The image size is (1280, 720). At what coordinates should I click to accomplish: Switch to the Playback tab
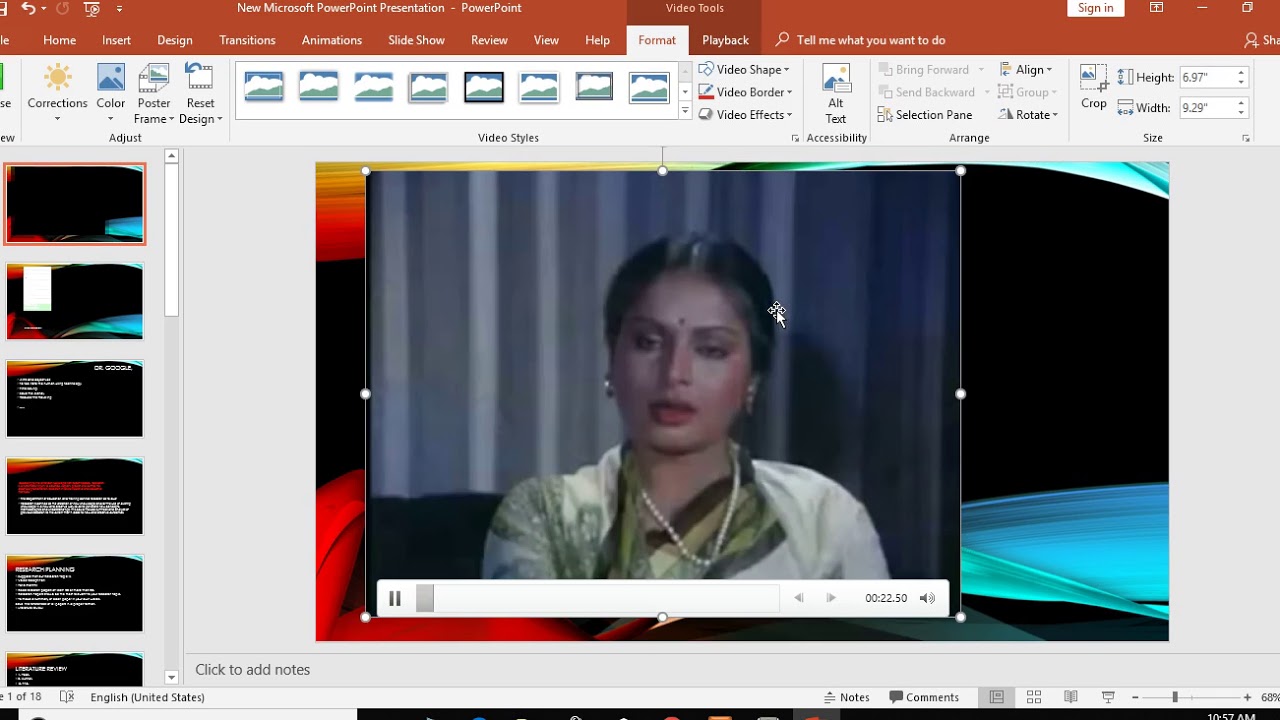(x=725, y=40)
